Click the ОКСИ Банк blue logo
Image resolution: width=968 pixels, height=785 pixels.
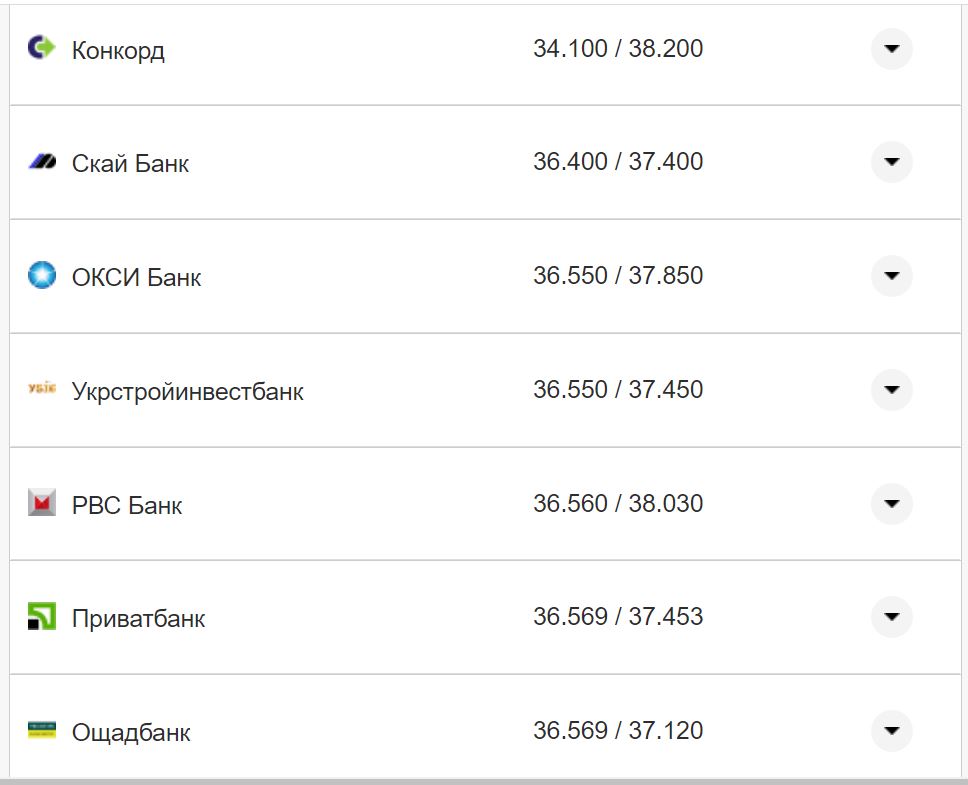(x=42, y=275)
